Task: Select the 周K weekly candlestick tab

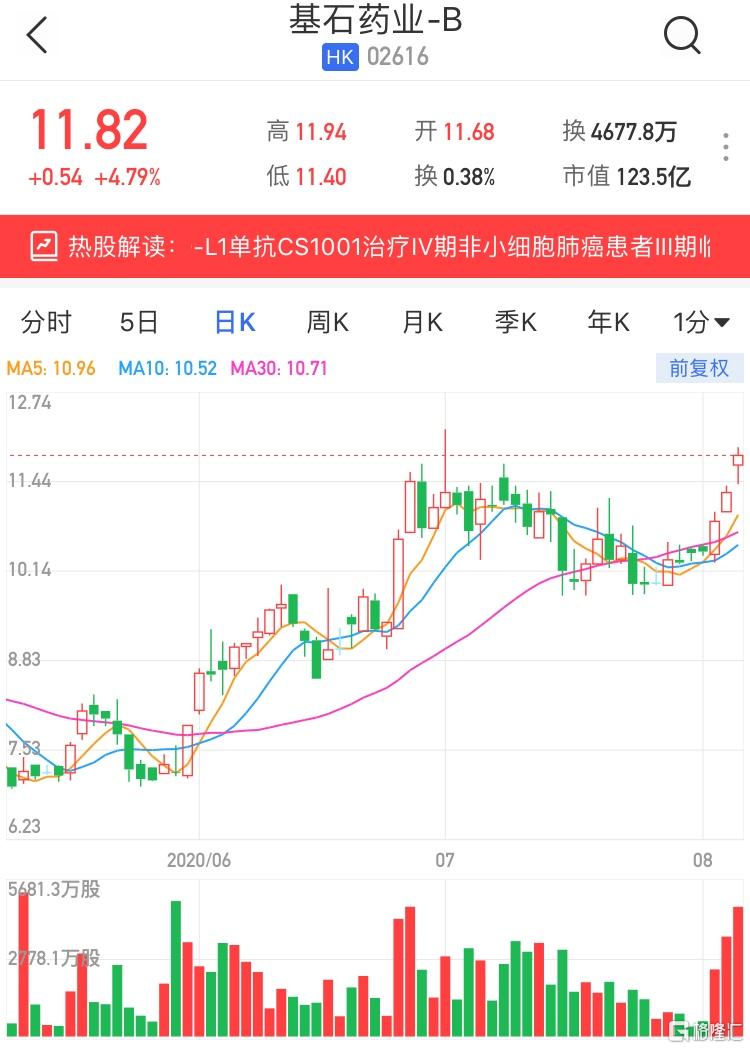Action: [x=327, y=322]
